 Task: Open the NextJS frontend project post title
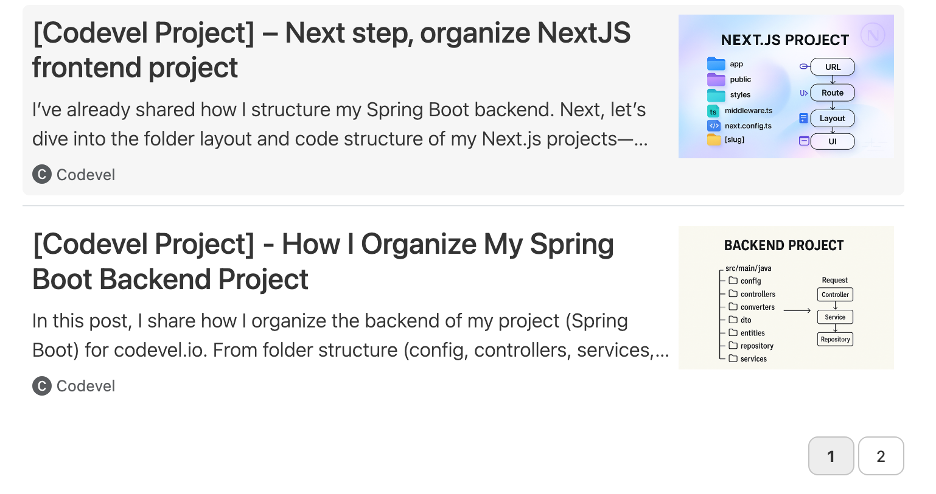point(331,50)
